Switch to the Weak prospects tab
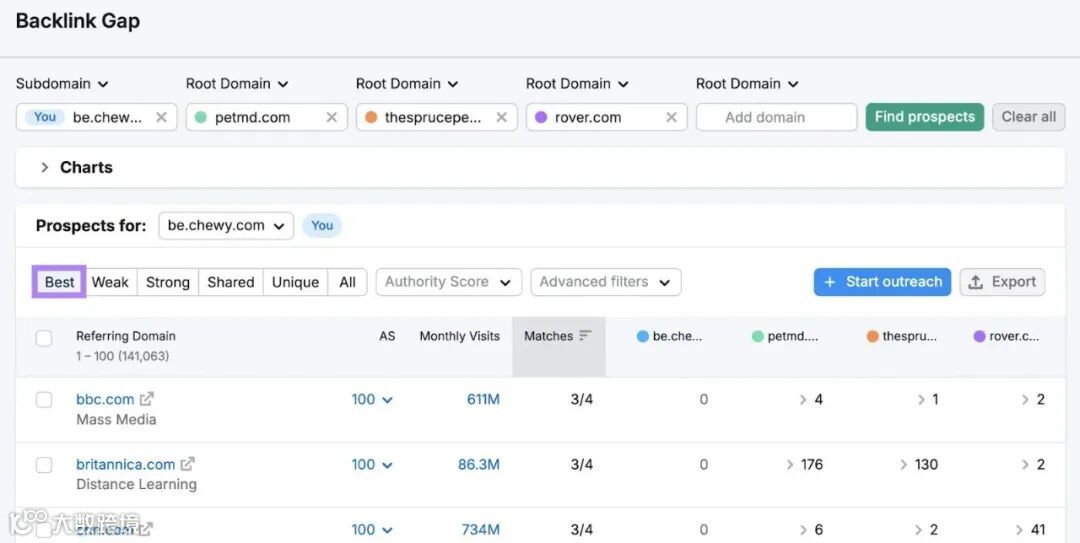Viewport: 1080px width, 543px height. click(110, 282)
